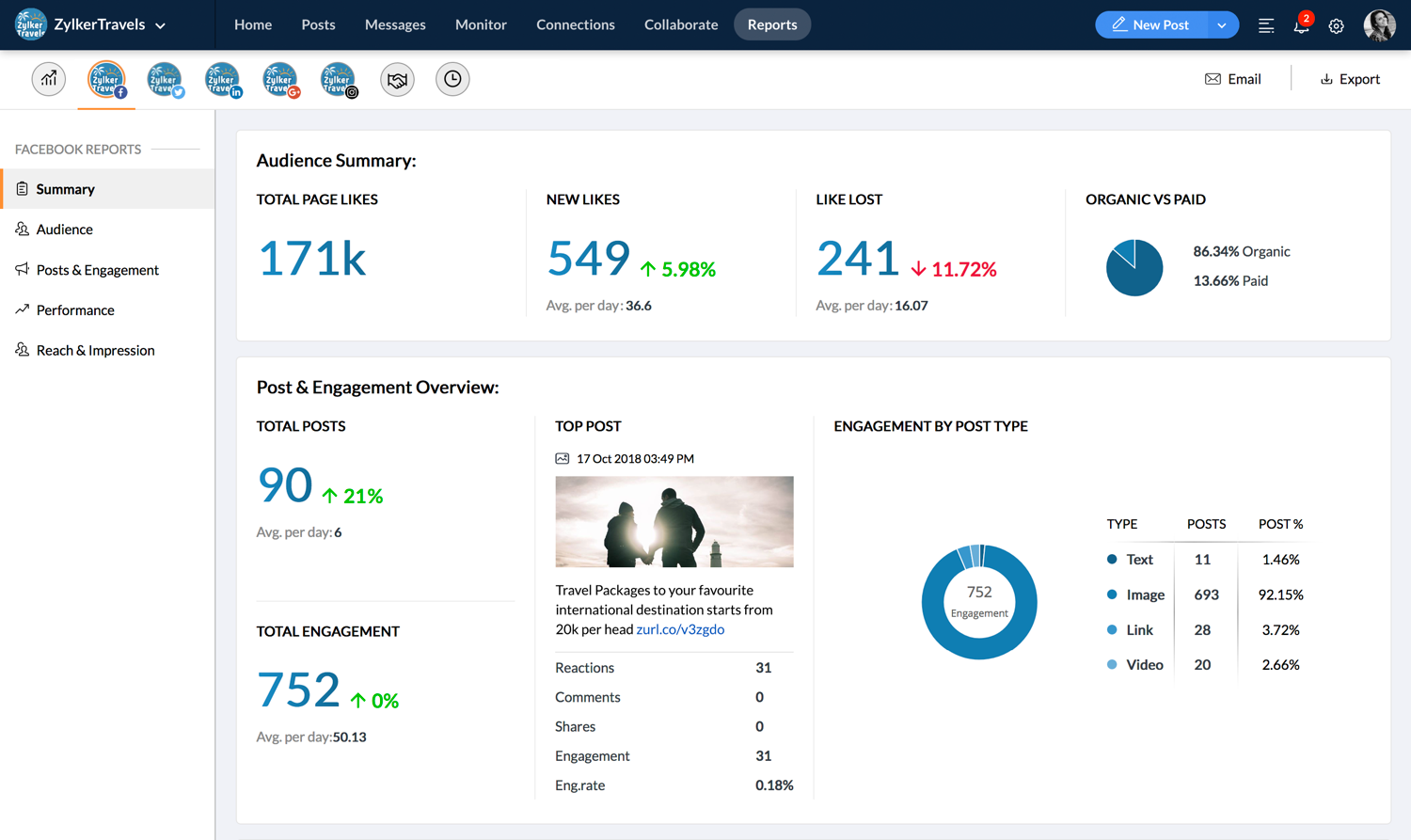Click the Text type legend dot
The height and width of the screenshot is (840, 1411).
(1112, 559)
